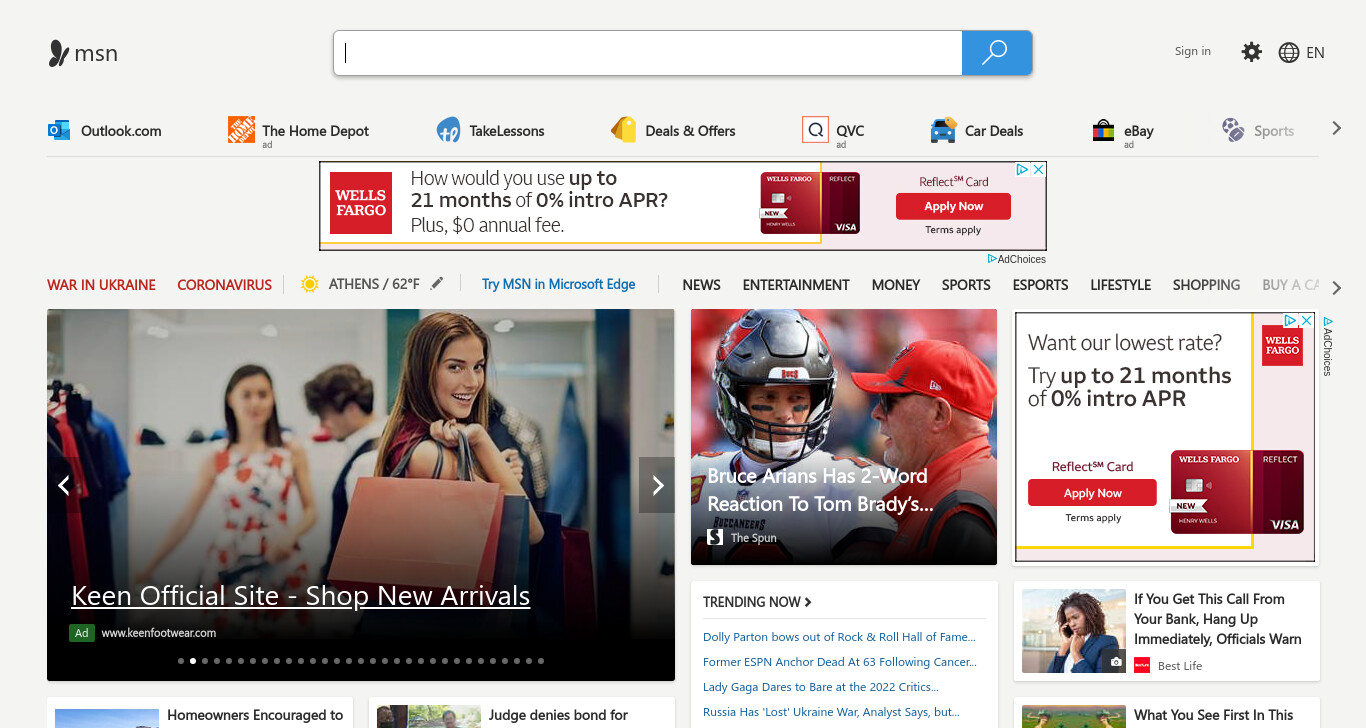Click the EN language label

point(1315,53)
